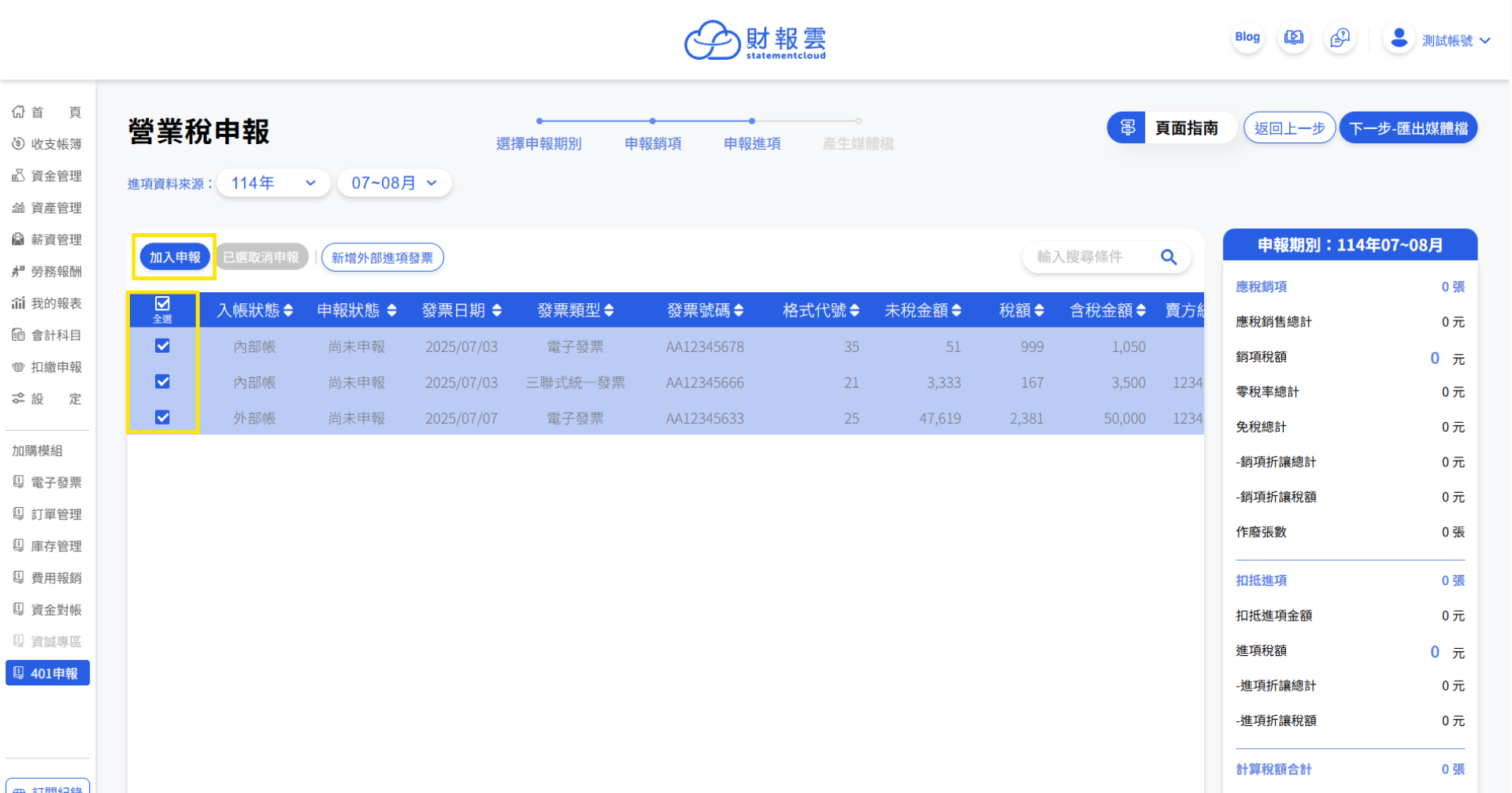Go to 首頁 in sidebar
This screenshot has height=793, width=1512.
[x=47, y=112]
